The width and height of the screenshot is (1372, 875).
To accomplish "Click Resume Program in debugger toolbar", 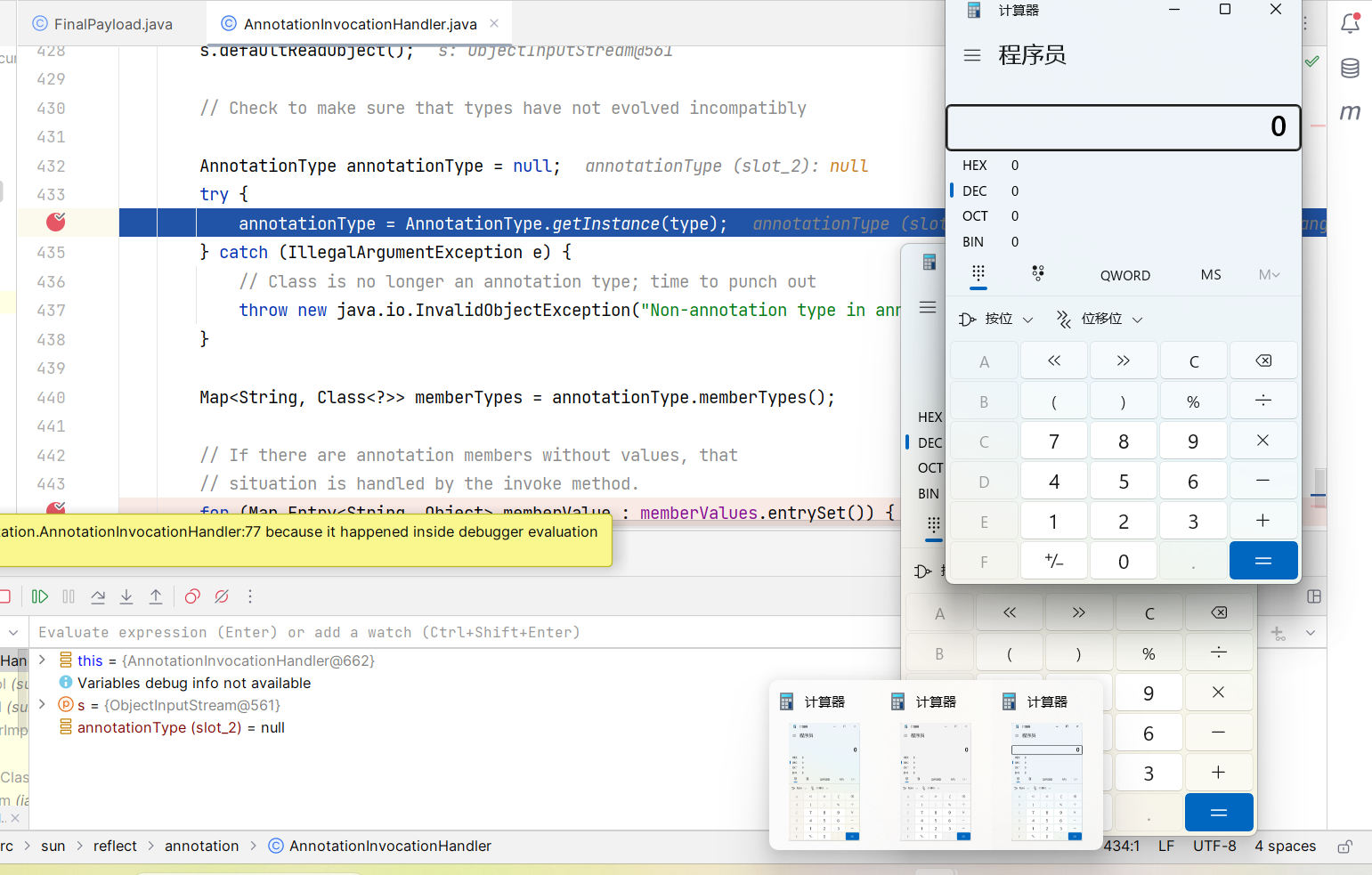I will (x=40, y=596).
